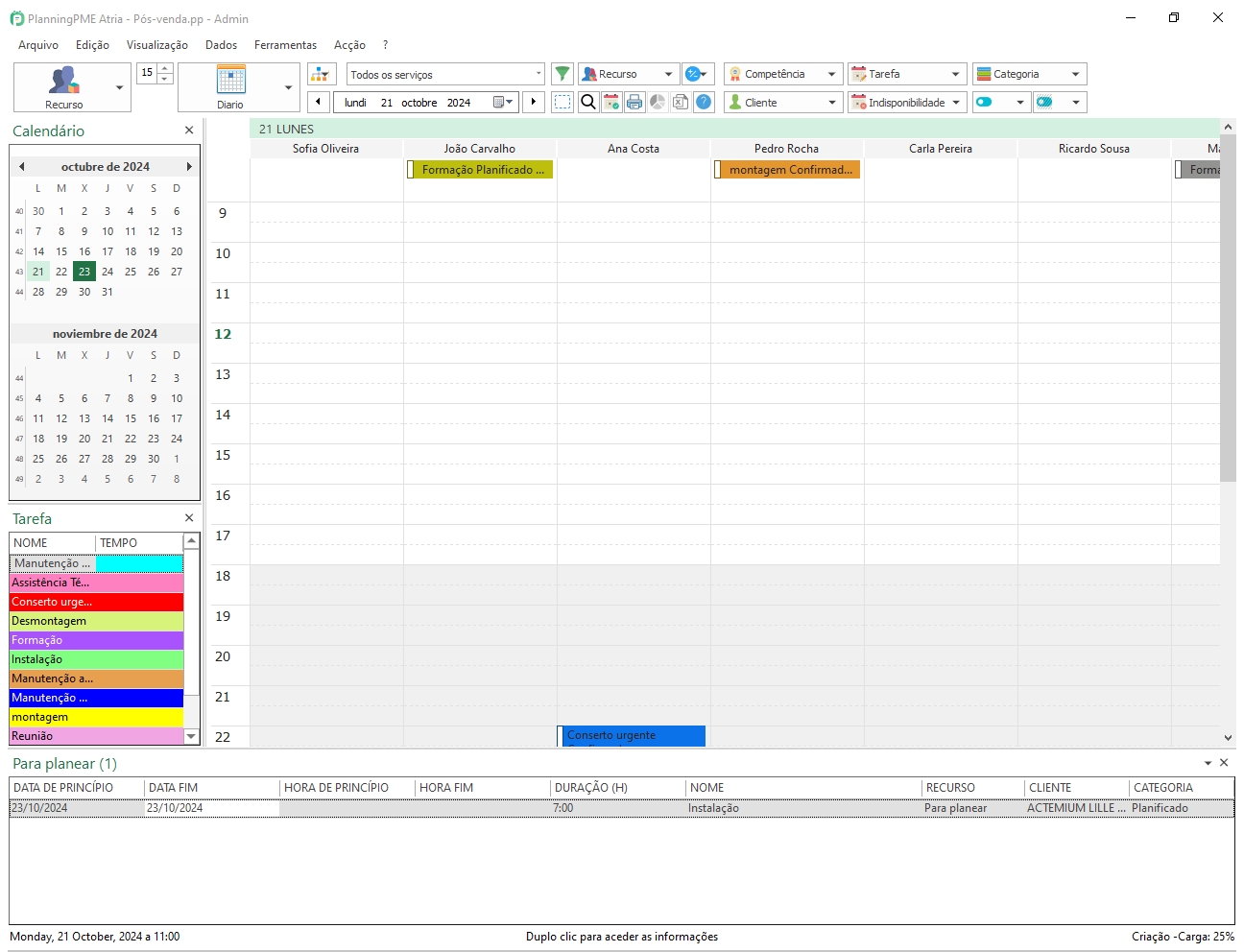Click the calendar with checkmark icon
The height and width of the screenshot is (952, 1244).
click(x=611, y=102)
